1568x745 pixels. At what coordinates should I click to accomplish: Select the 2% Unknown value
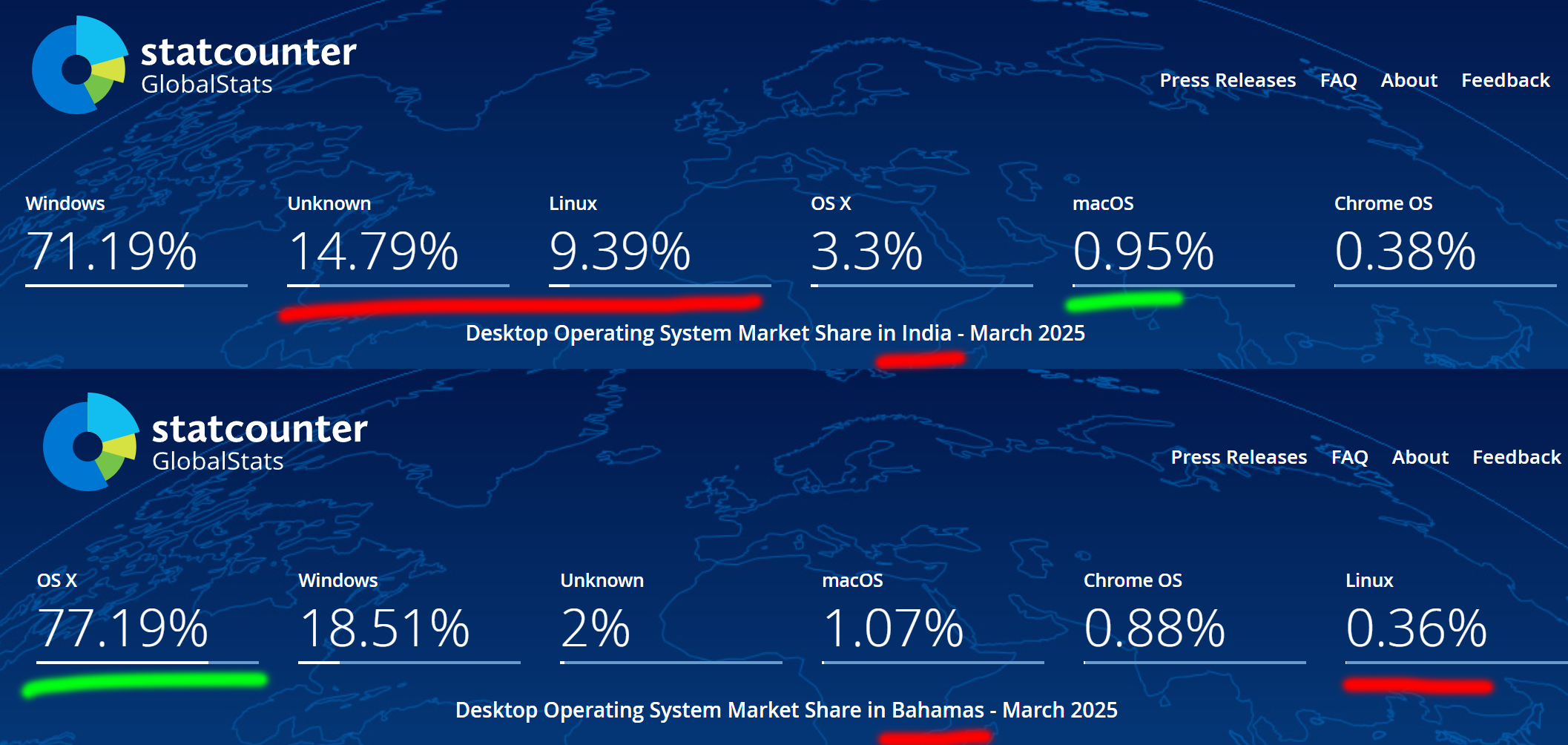click(596, 628)
